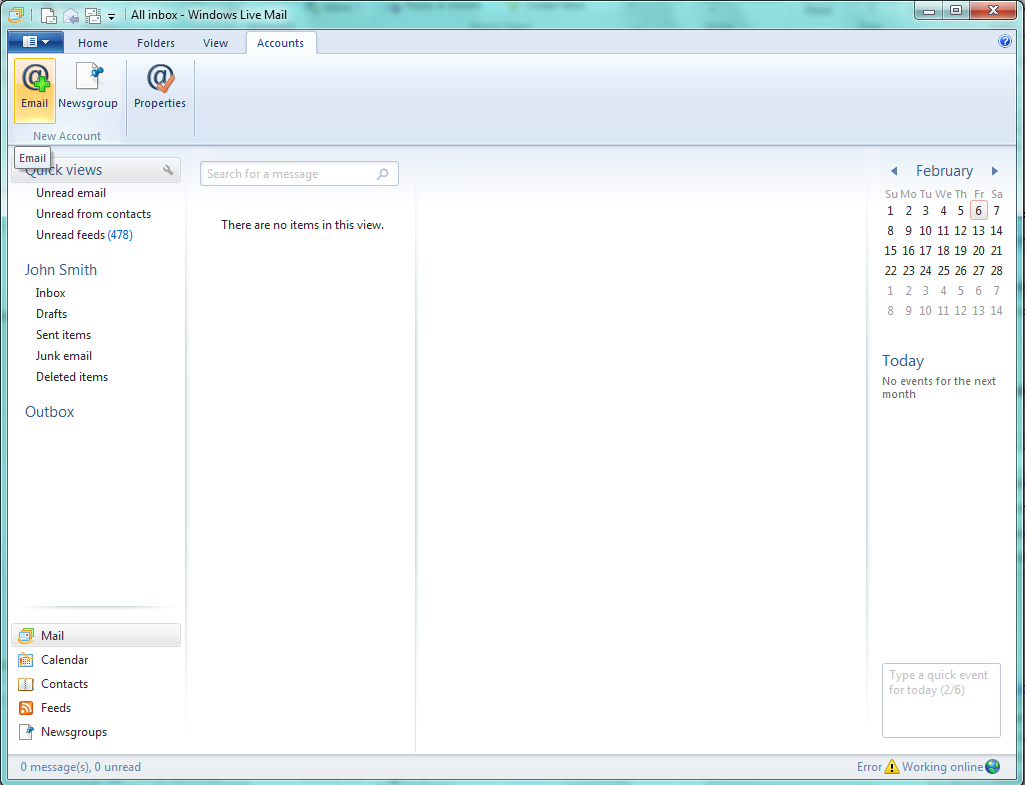Open the Help icon
Image resolution: width=1025 pixels, height=785 pixels.
coord(1005,42)
